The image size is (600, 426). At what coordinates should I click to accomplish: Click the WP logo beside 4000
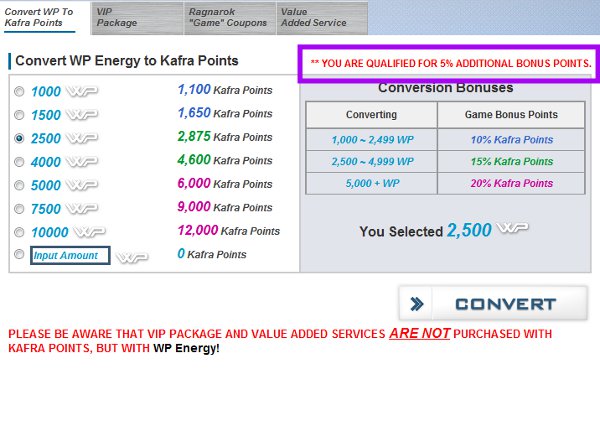tap(82, 162)
